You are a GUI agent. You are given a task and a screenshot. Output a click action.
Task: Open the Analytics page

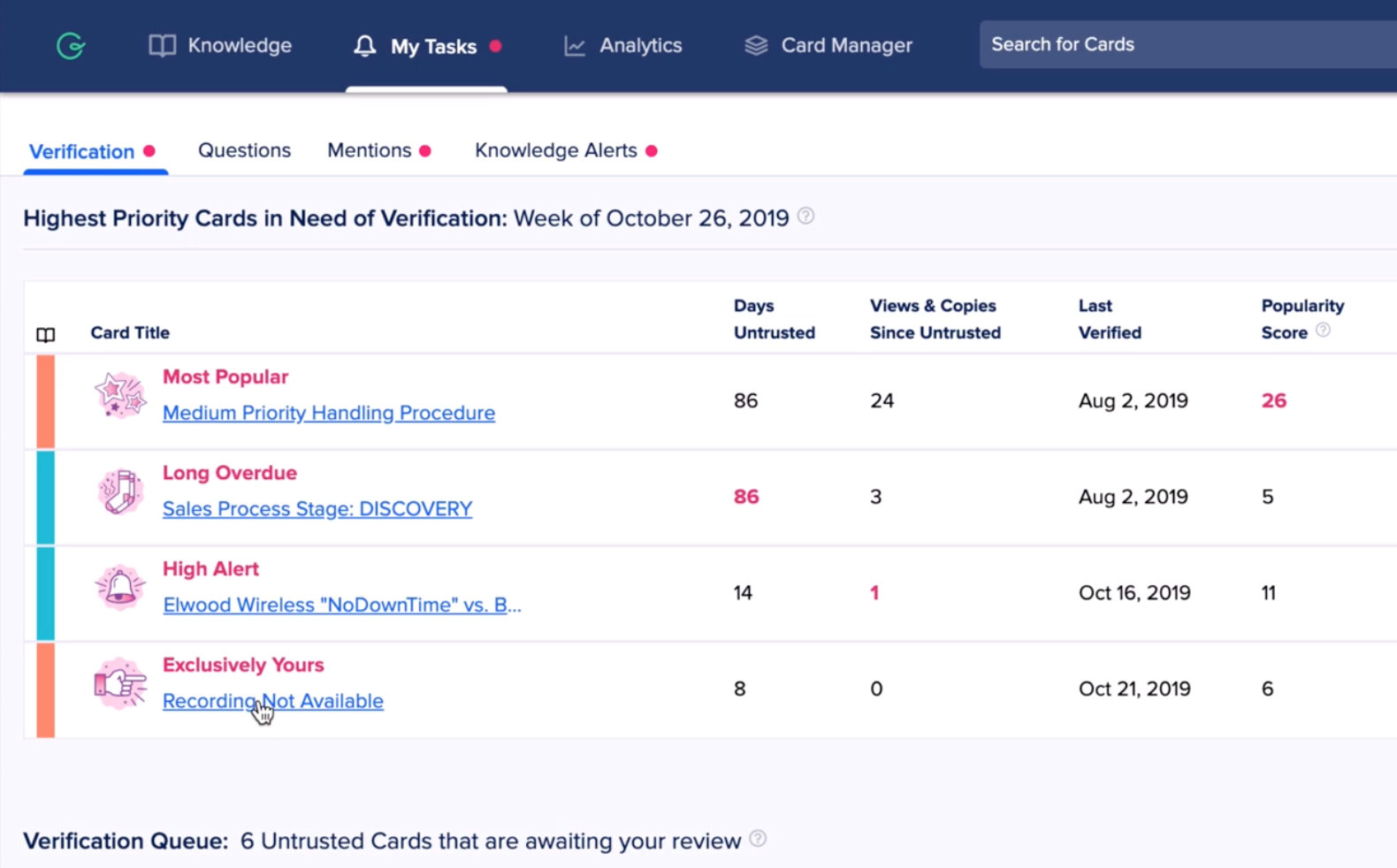tap(623, 45)
